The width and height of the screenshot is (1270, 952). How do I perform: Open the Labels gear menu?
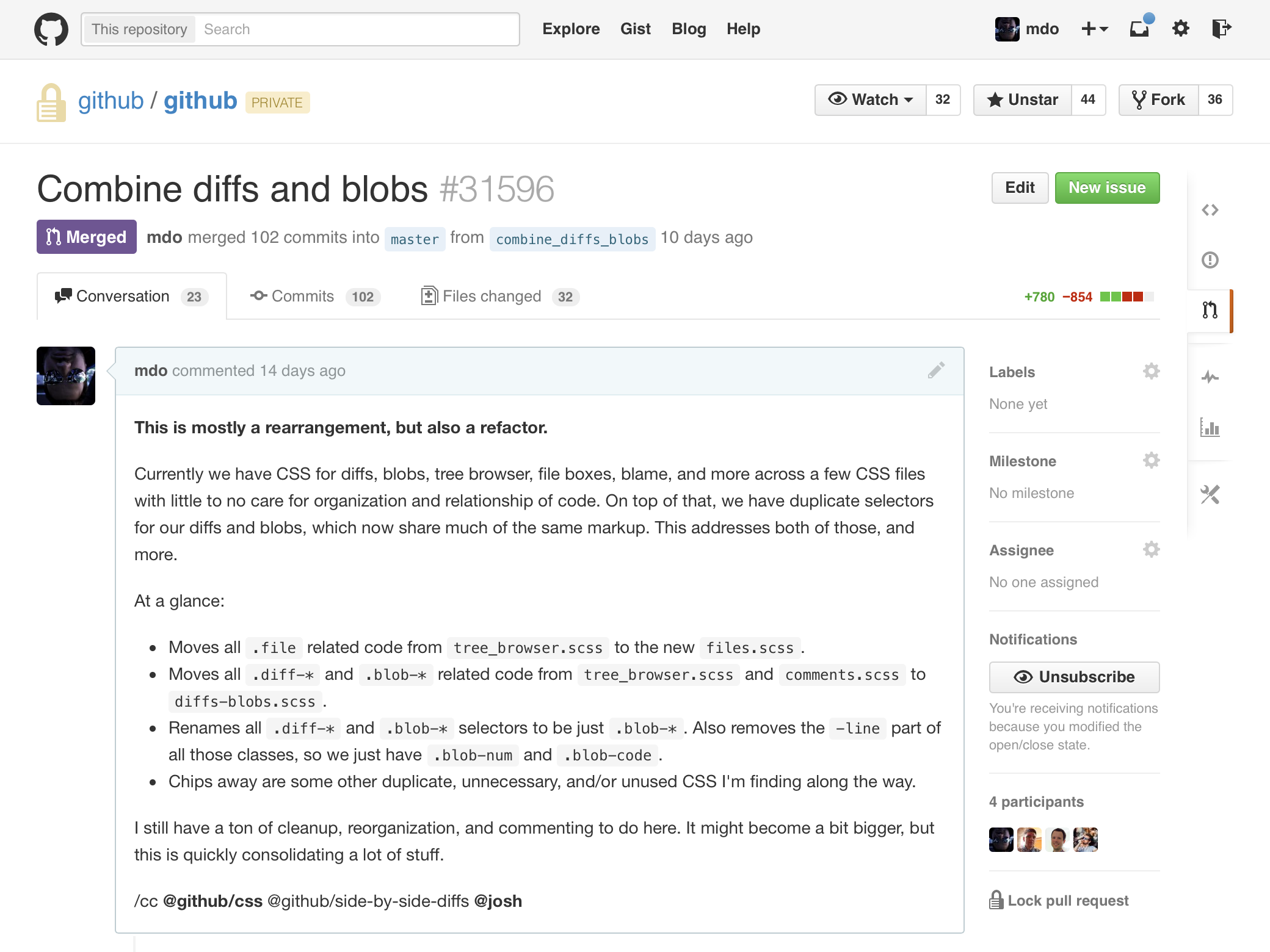1151,371
